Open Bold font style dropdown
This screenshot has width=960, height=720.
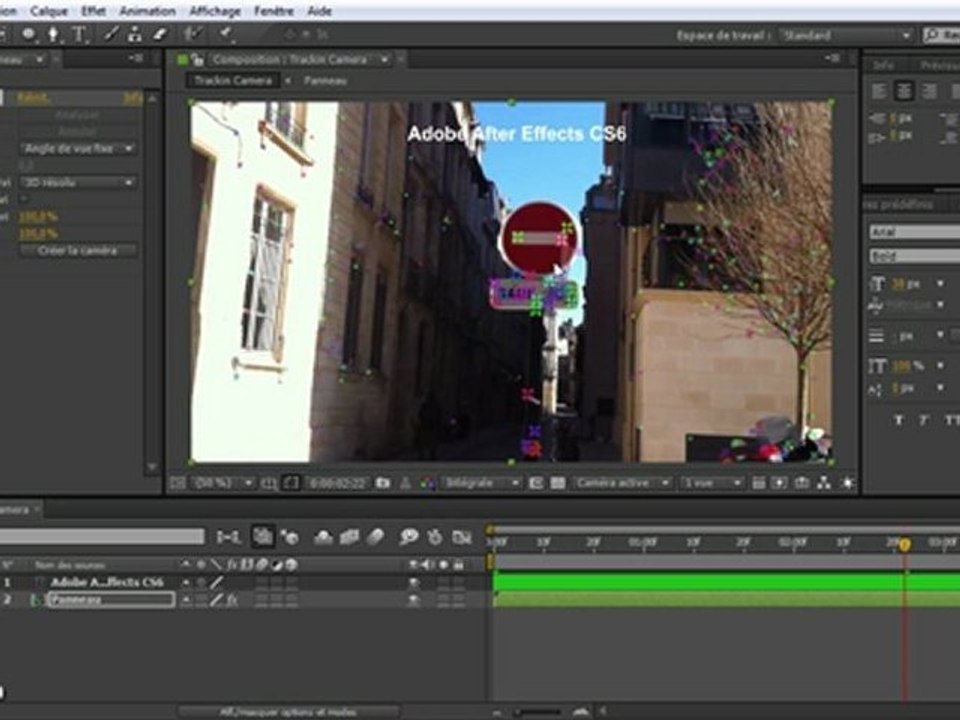point(915,256)
